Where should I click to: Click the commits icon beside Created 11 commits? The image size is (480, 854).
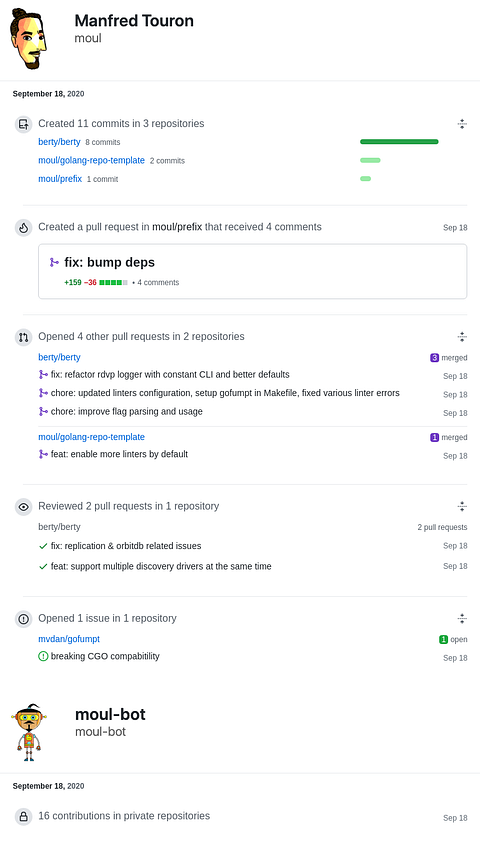23,124
